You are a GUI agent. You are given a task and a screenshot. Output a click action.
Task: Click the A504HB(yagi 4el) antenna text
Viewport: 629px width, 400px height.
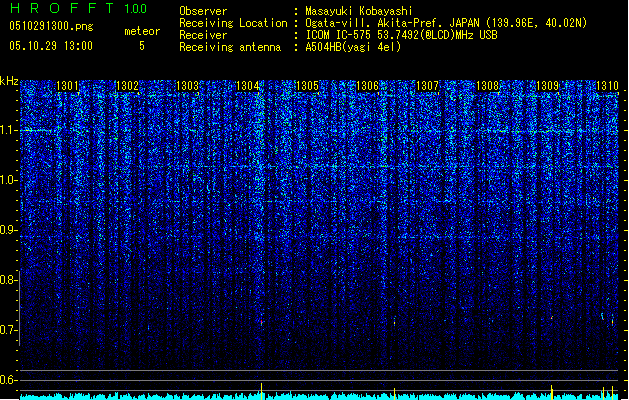(353, 47)
